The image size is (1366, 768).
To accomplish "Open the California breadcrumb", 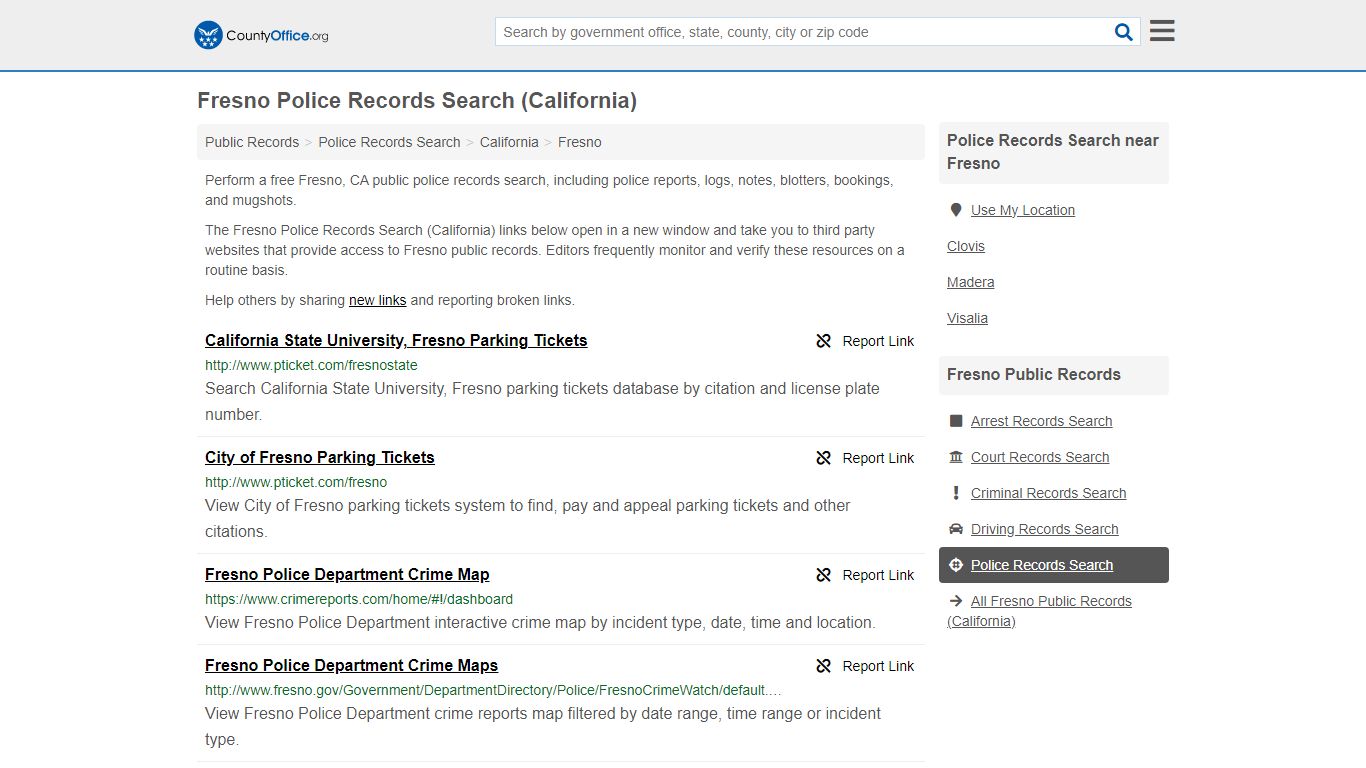I will (x=509, y=142).
